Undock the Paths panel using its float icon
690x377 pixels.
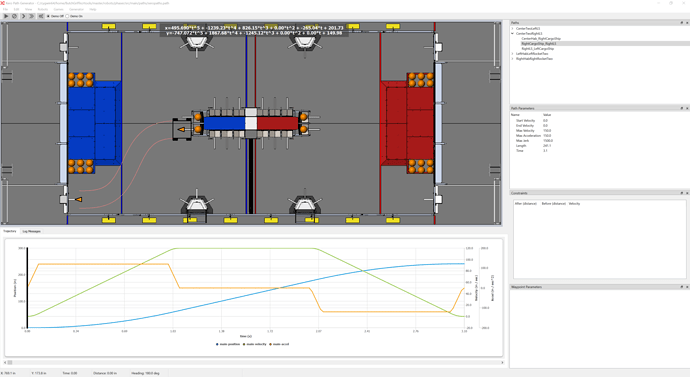682,22
